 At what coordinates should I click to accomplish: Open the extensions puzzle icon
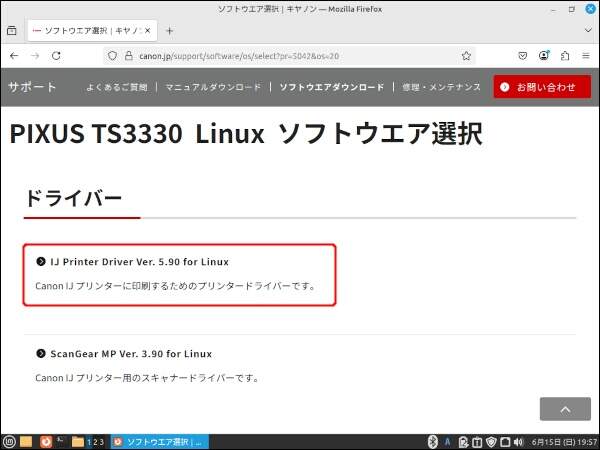[x=565, y=56]
